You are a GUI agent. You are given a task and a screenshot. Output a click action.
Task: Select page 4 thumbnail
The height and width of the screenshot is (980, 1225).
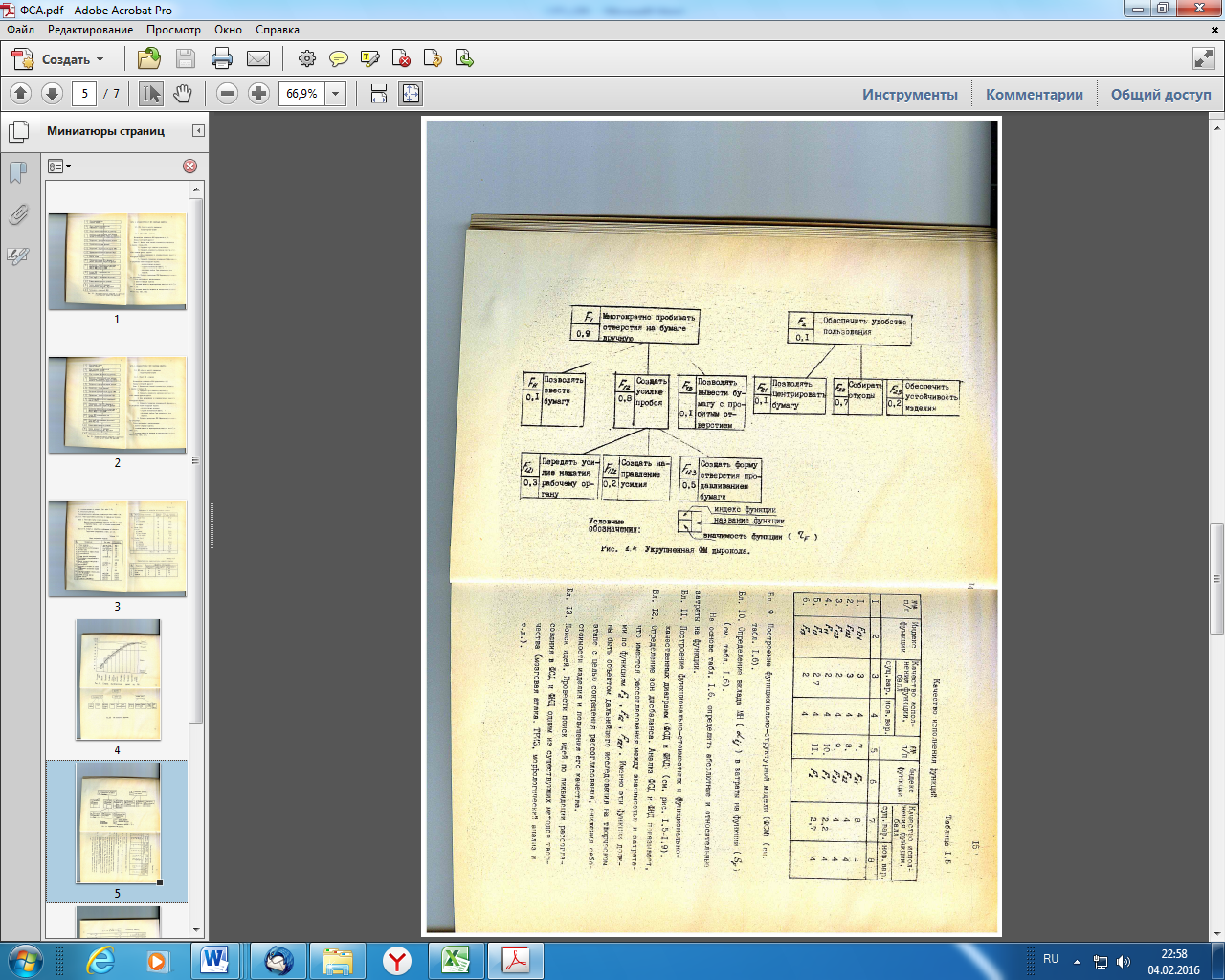click(x=118, y=679)
